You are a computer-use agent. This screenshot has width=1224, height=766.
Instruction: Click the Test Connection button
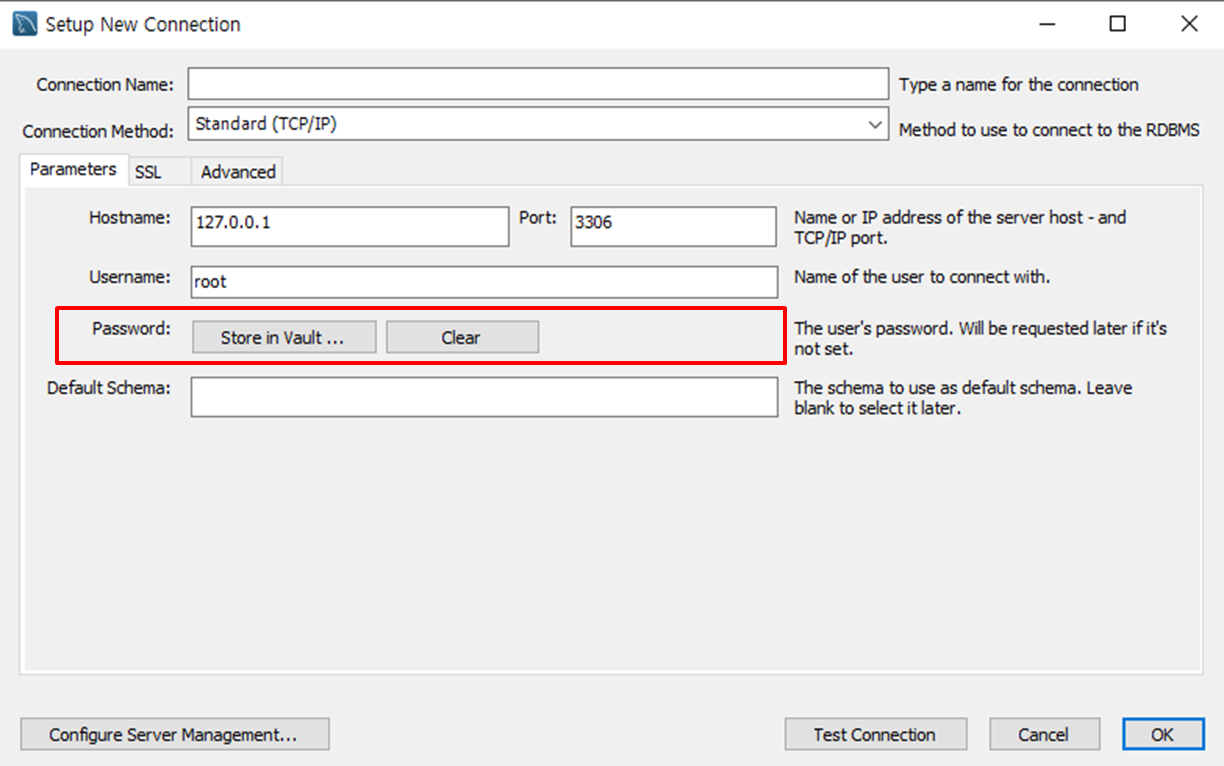876,734
